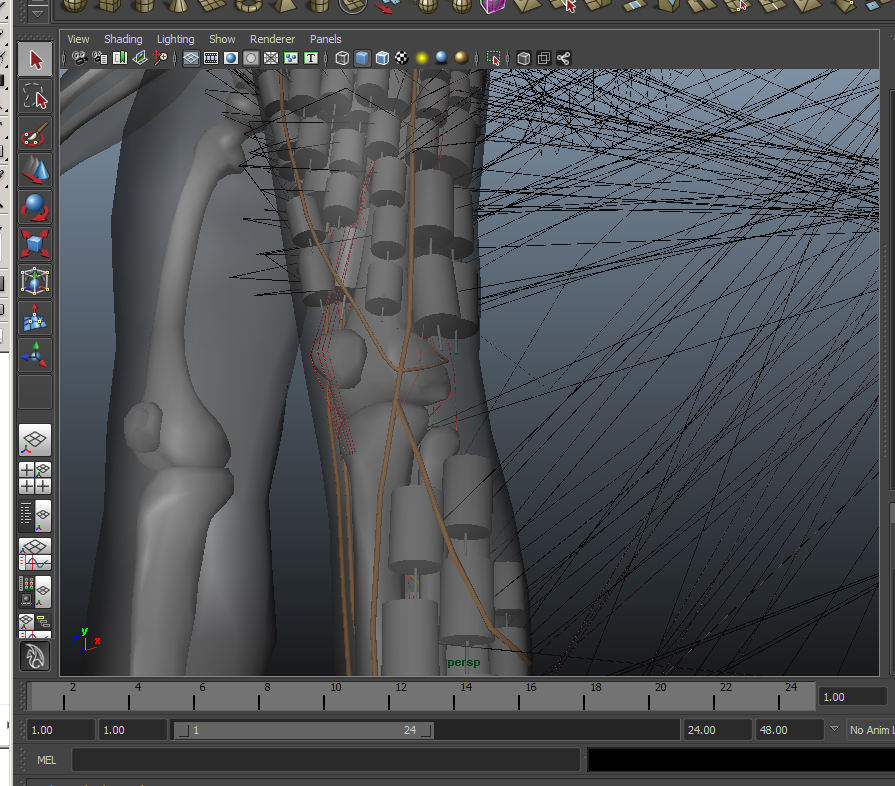This screenshot has height=786, width=895.
Task: Select the arrow Select tool
Action: 36,59
